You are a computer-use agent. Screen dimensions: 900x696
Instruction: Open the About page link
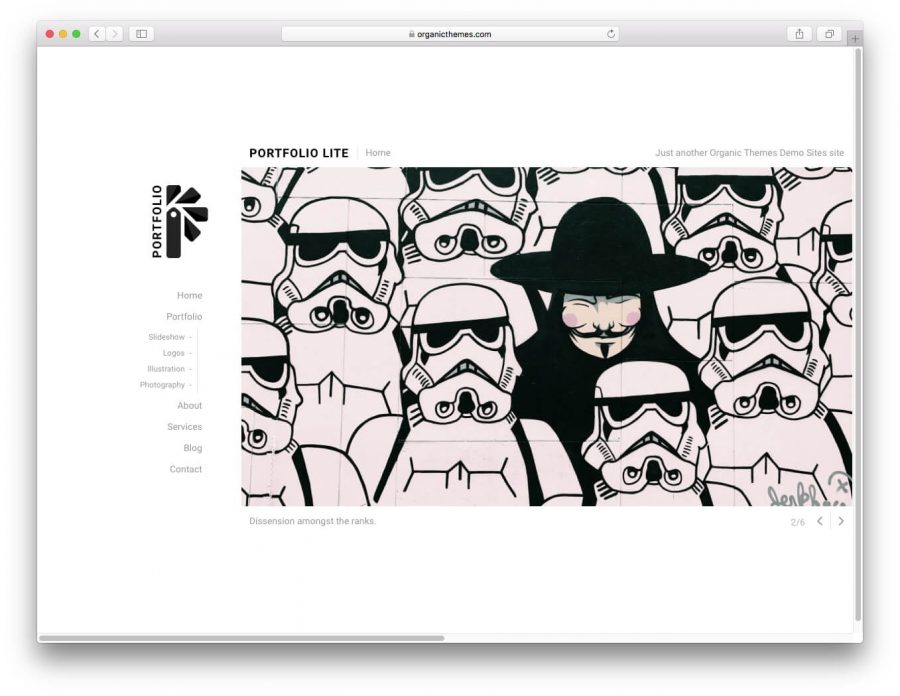[x=189, y=406]
